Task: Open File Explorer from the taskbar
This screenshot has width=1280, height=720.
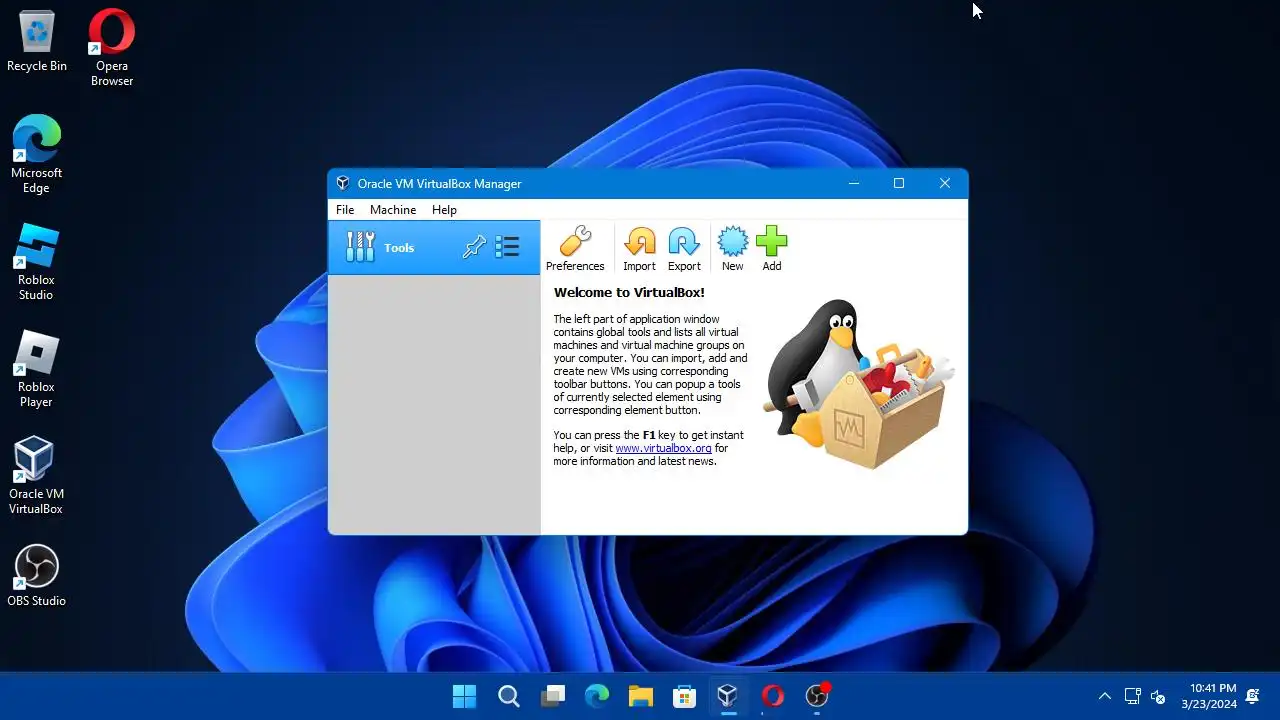Action: [x=640, y=696]
